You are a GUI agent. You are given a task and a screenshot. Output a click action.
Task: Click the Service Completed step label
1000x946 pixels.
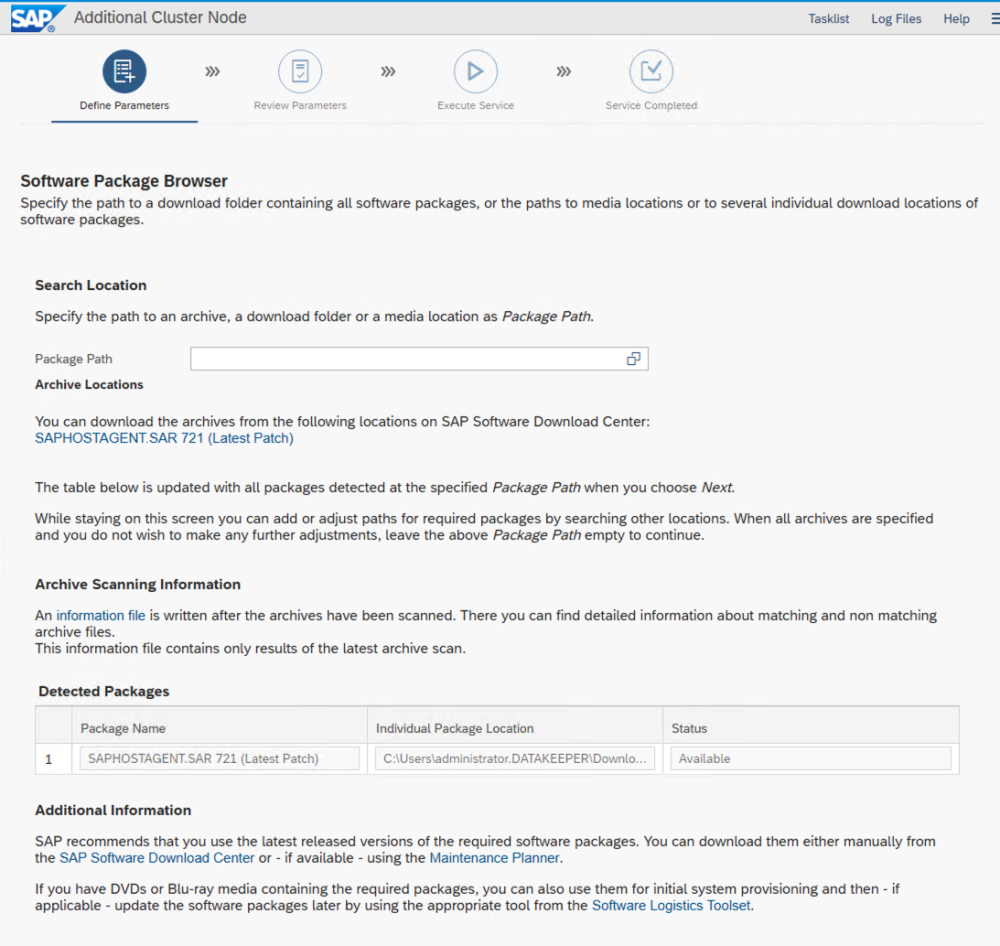[x=651, y=105]
